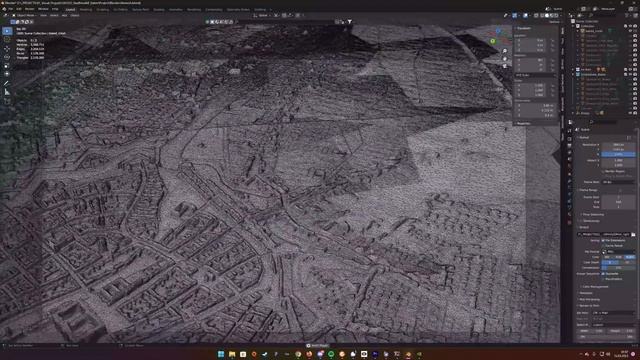Open the viewport View menu
Viewport: 640px width, 360px height.
(x=43, y=16)
